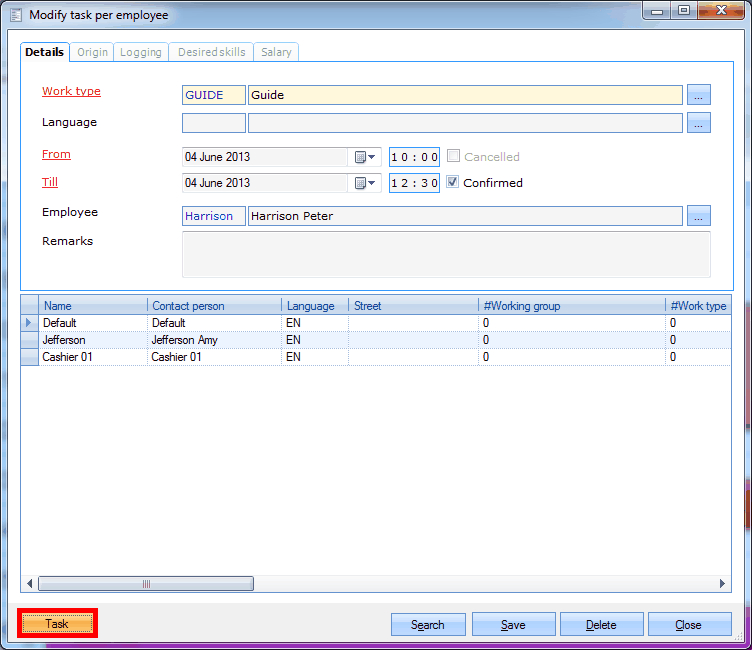Click the row selector arrow for Default row
This screenshot has width=752, height=650.
coord(29,323)
